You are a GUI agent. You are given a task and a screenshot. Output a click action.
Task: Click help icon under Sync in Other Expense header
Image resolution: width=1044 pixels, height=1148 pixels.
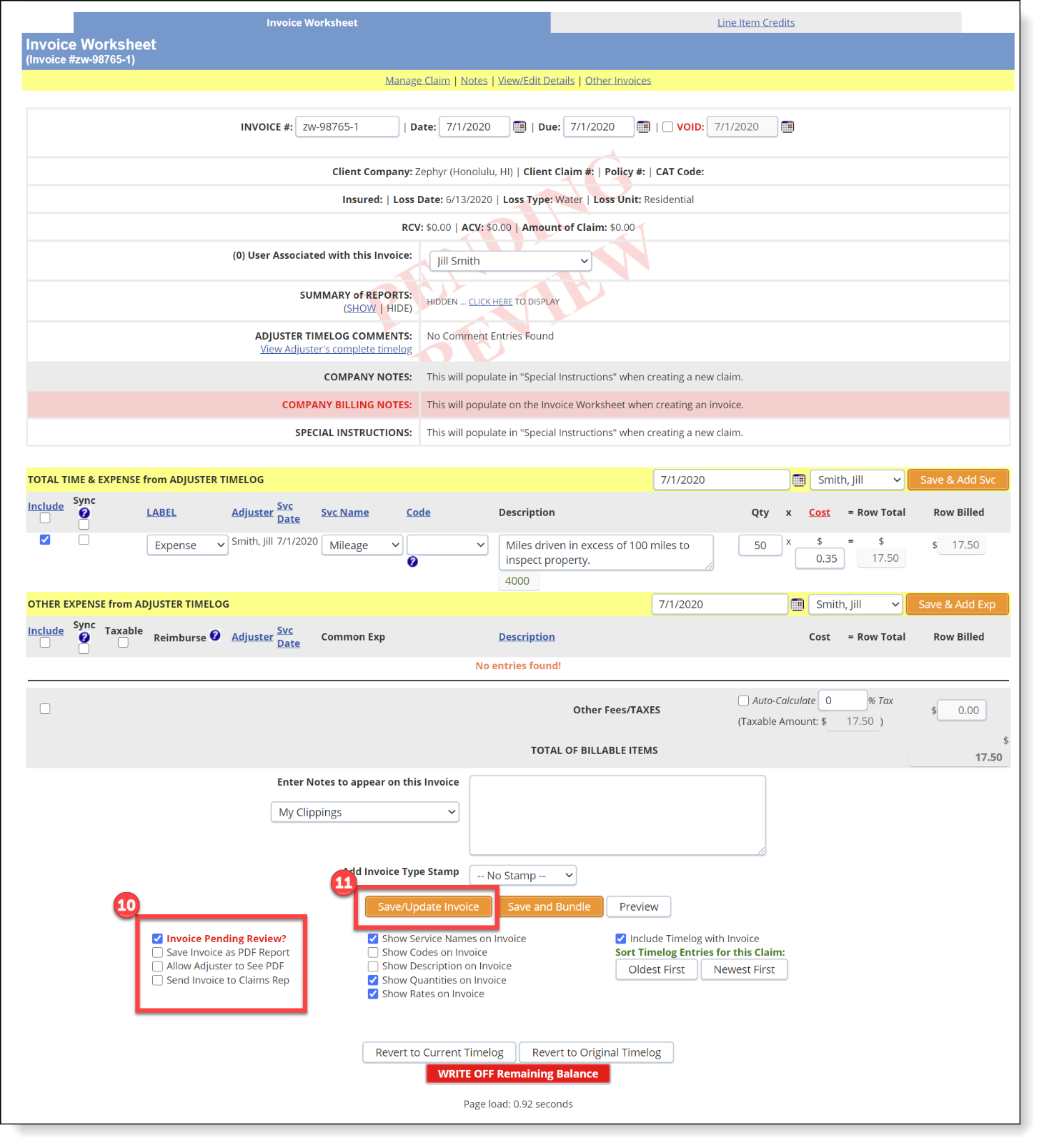[84, 638]
